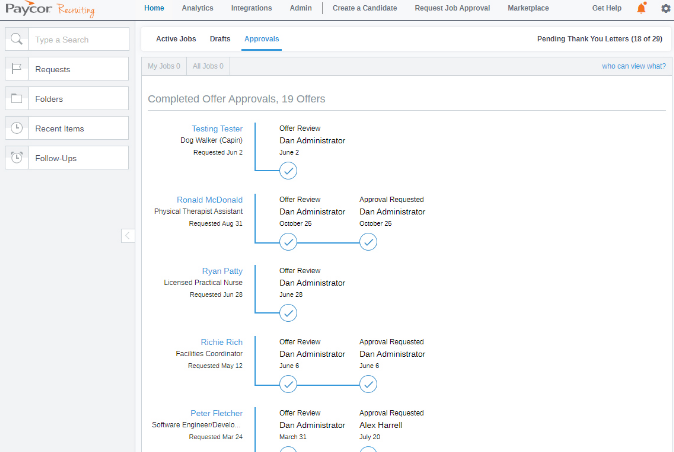The width and height of the screenshot is (674, 452).
Task: Click Alex Harrell approver name
Action: tap(381, 425)
